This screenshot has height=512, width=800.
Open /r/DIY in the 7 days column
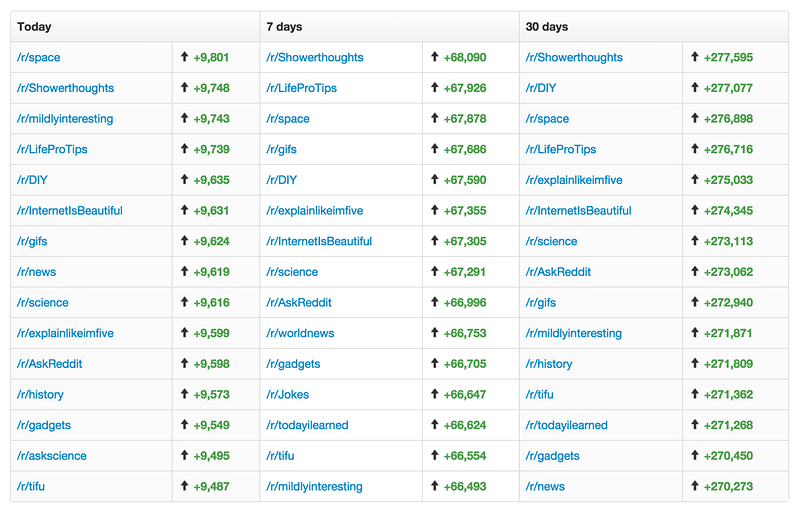tap(282, 180)
